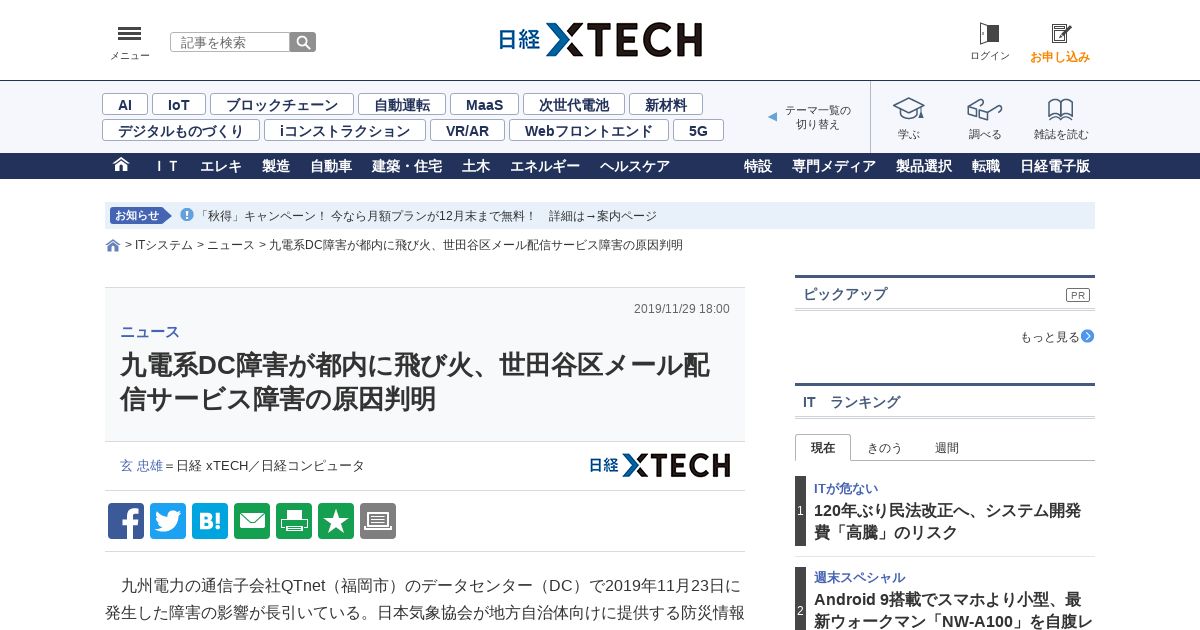1200x630 pixels.
Task: Click the ITシステム breadcrumb link
Action: click(164, 245)
